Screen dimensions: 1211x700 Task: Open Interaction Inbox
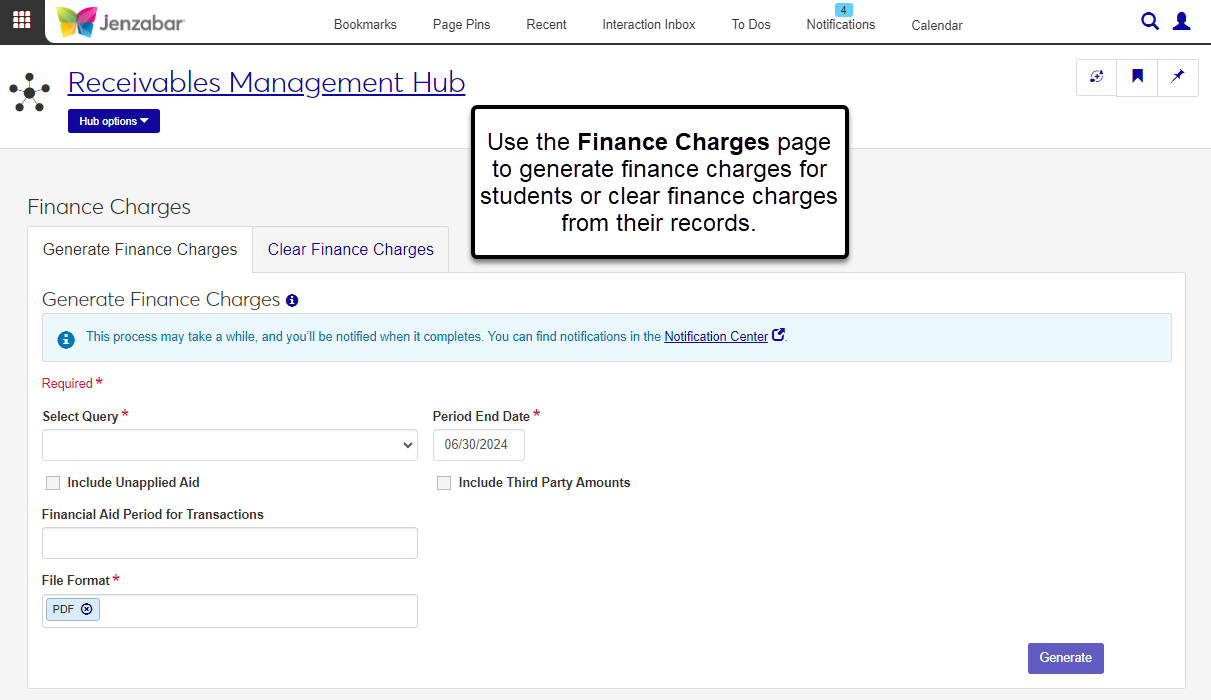tap(649, 24)
